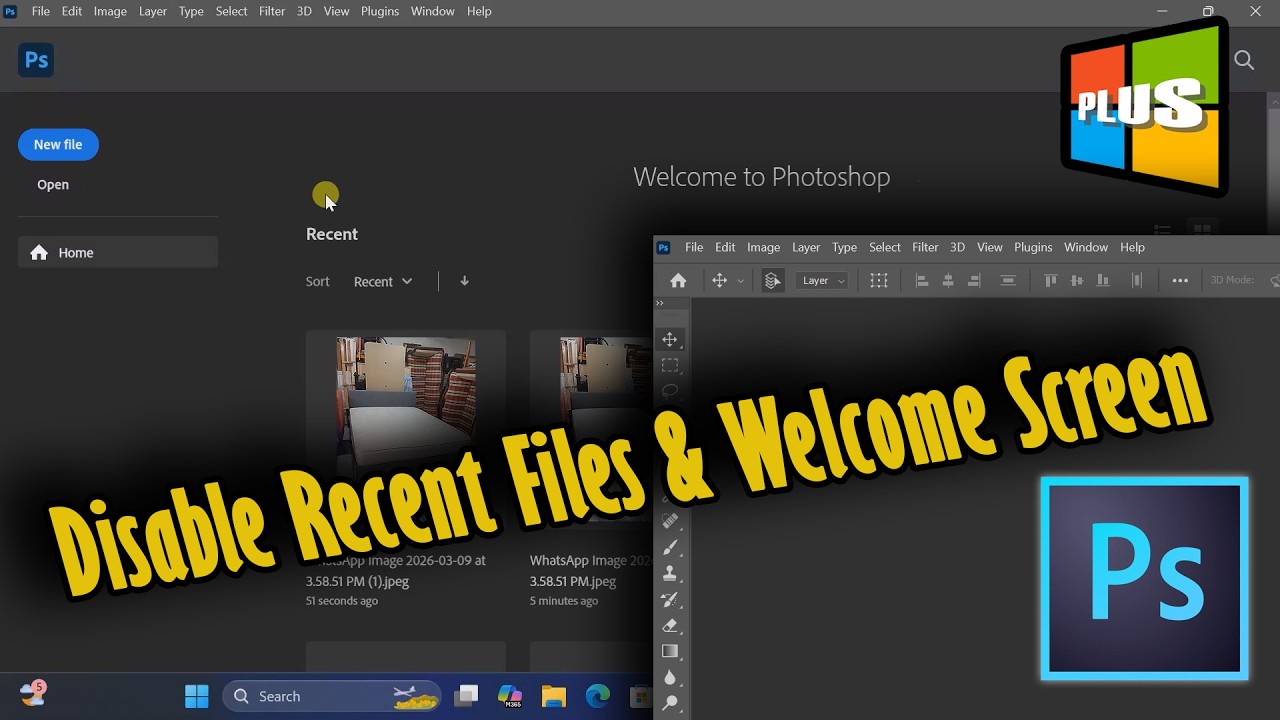Click the Open button
Screen dimensions: 1280x720
point(53,184)
